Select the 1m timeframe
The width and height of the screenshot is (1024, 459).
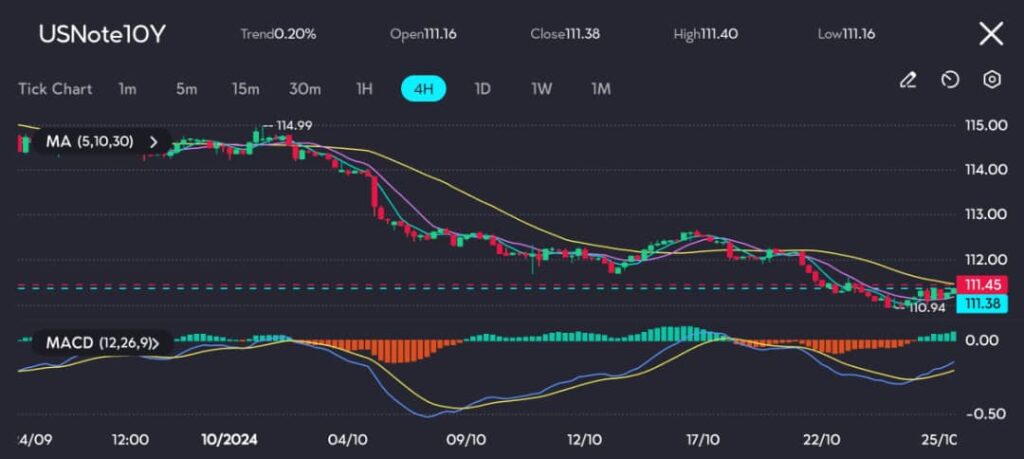[x=127, y=89]
